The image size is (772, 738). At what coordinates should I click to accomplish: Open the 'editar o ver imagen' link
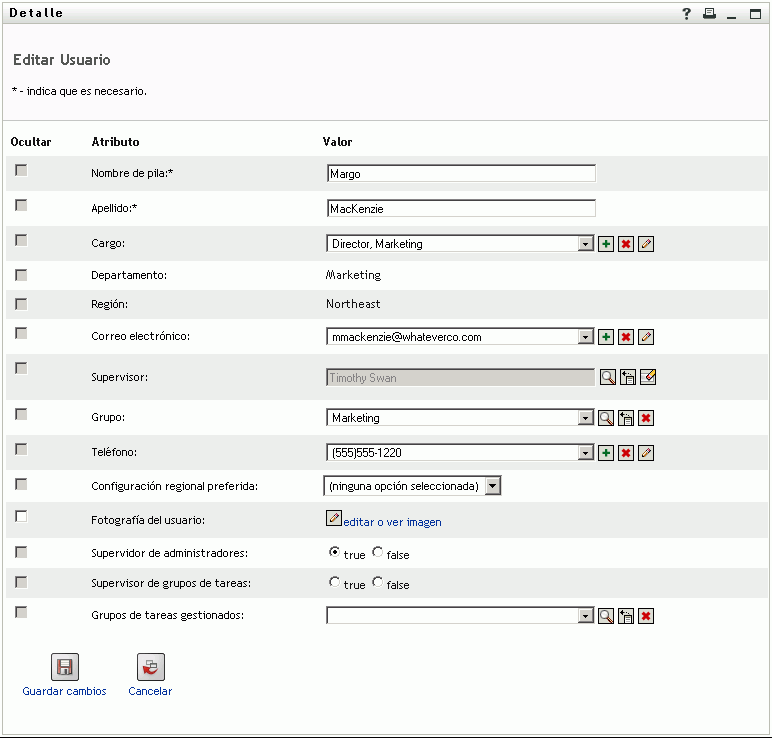click(x=392, y=522)
